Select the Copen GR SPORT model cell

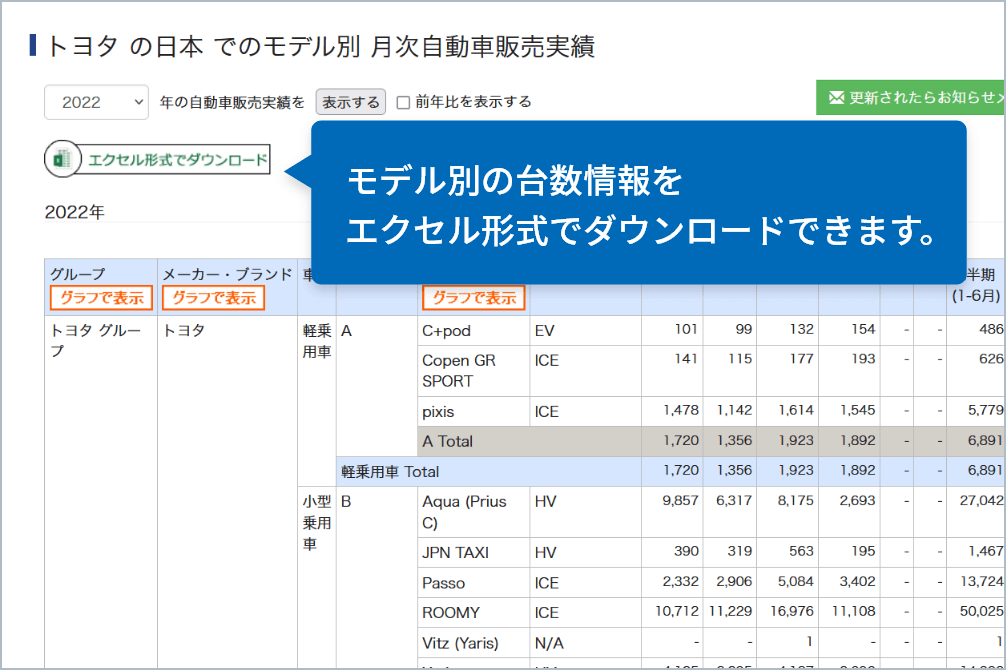473,371
